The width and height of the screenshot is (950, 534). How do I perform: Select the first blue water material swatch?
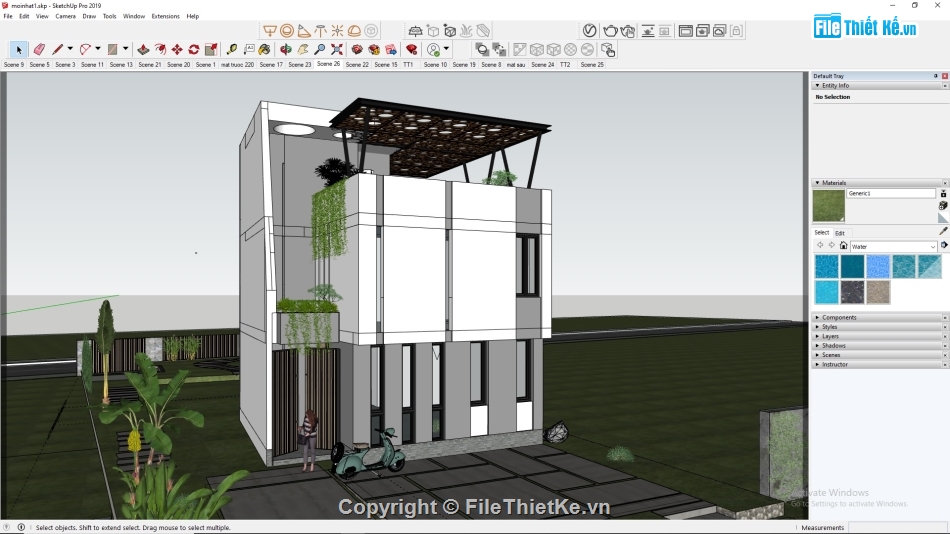(x=826, y=266)
